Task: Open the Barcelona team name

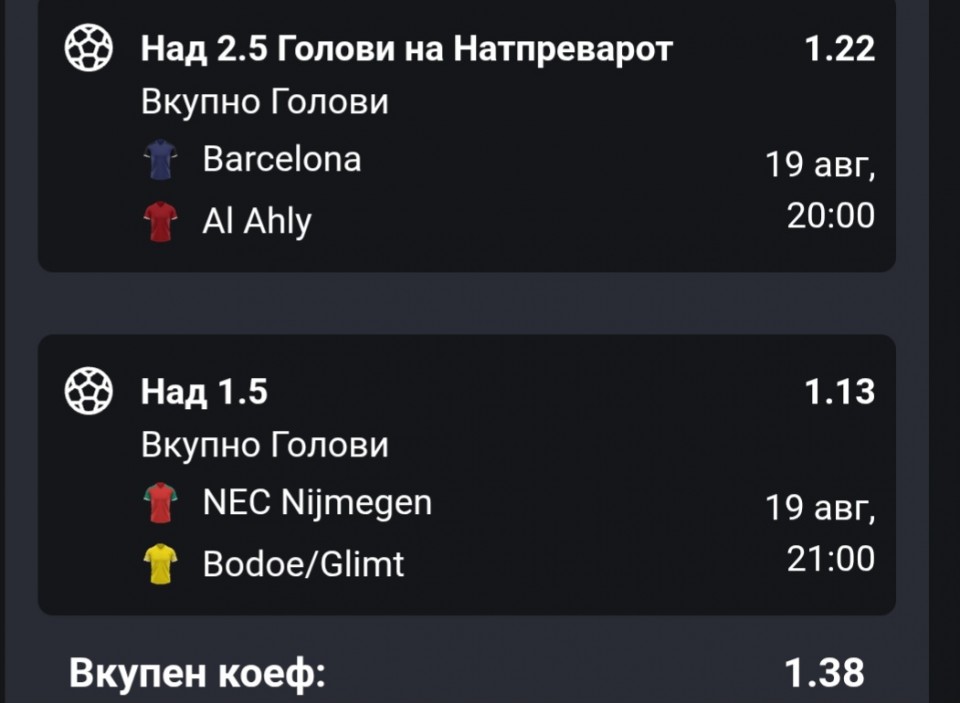Action: (x=282, y=159)
